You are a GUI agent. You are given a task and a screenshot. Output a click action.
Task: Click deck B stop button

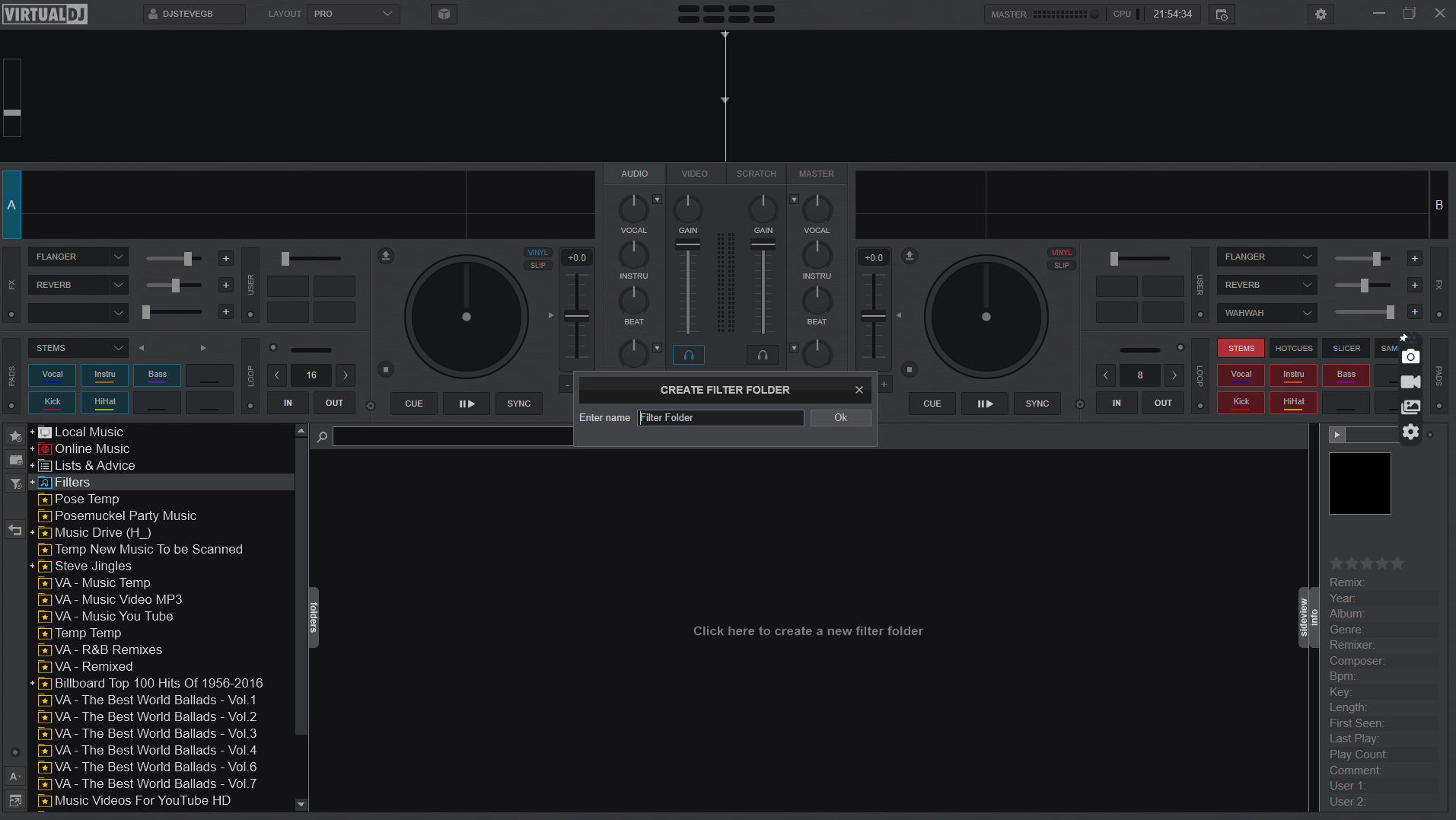[910, 370]
